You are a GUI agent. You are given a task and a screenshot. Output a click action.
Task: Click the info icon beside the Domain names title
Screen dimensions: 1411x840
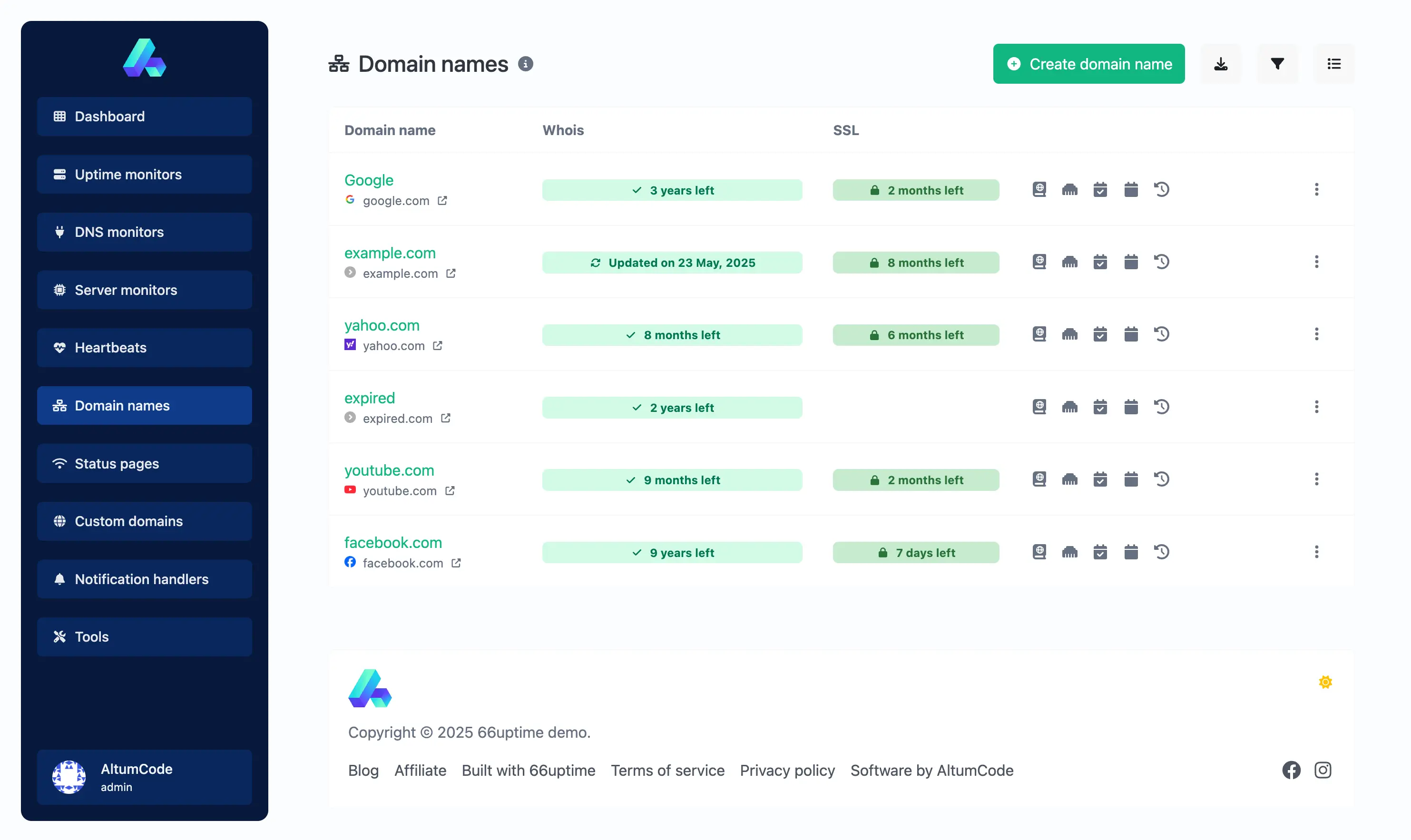click(x=525, y=64)
